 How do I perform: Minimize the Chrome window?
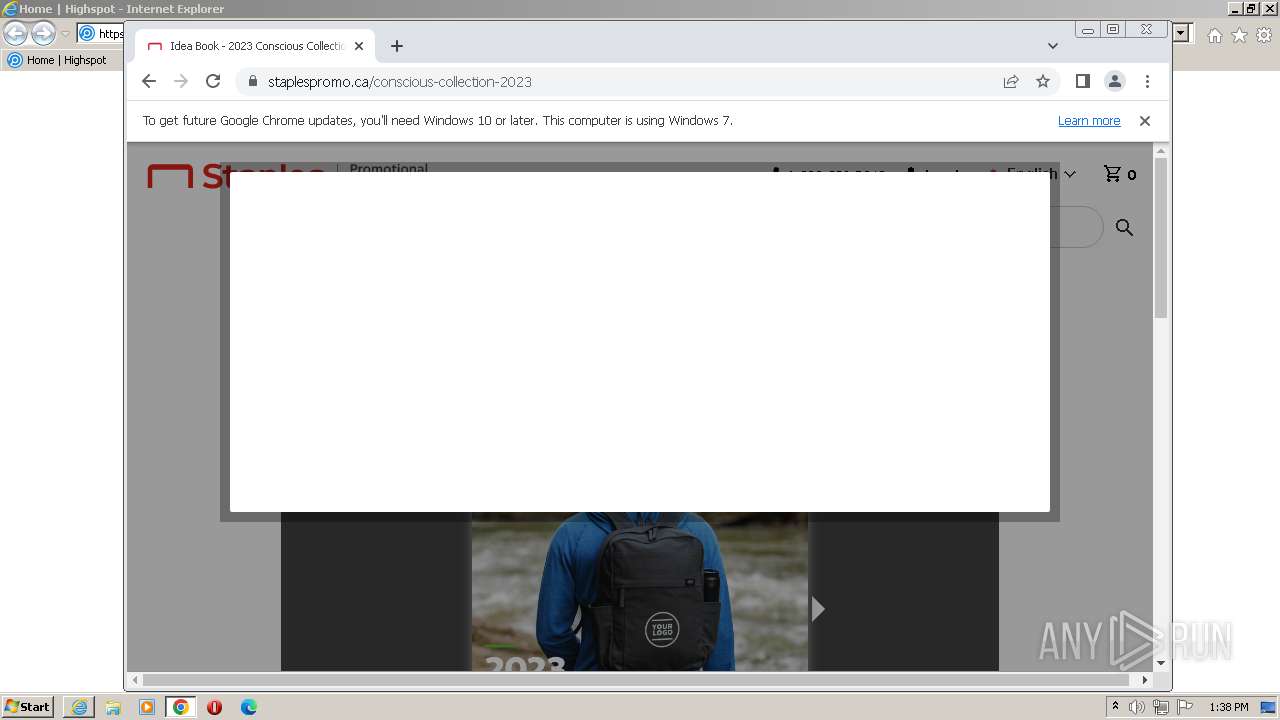1088,30
